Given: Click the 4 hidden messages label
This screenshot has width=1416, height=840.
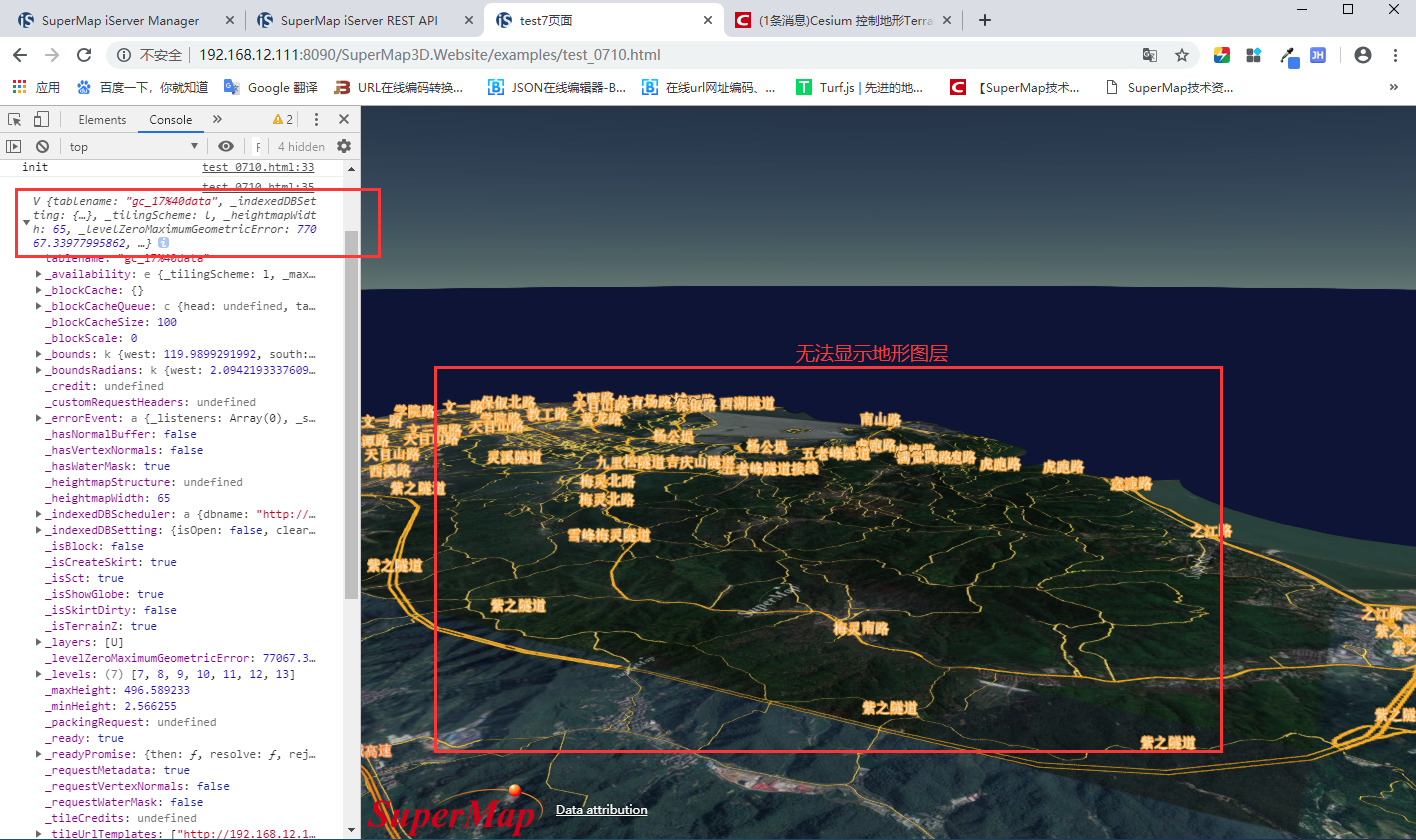Looking at the screenshot, I should (301, 147).
